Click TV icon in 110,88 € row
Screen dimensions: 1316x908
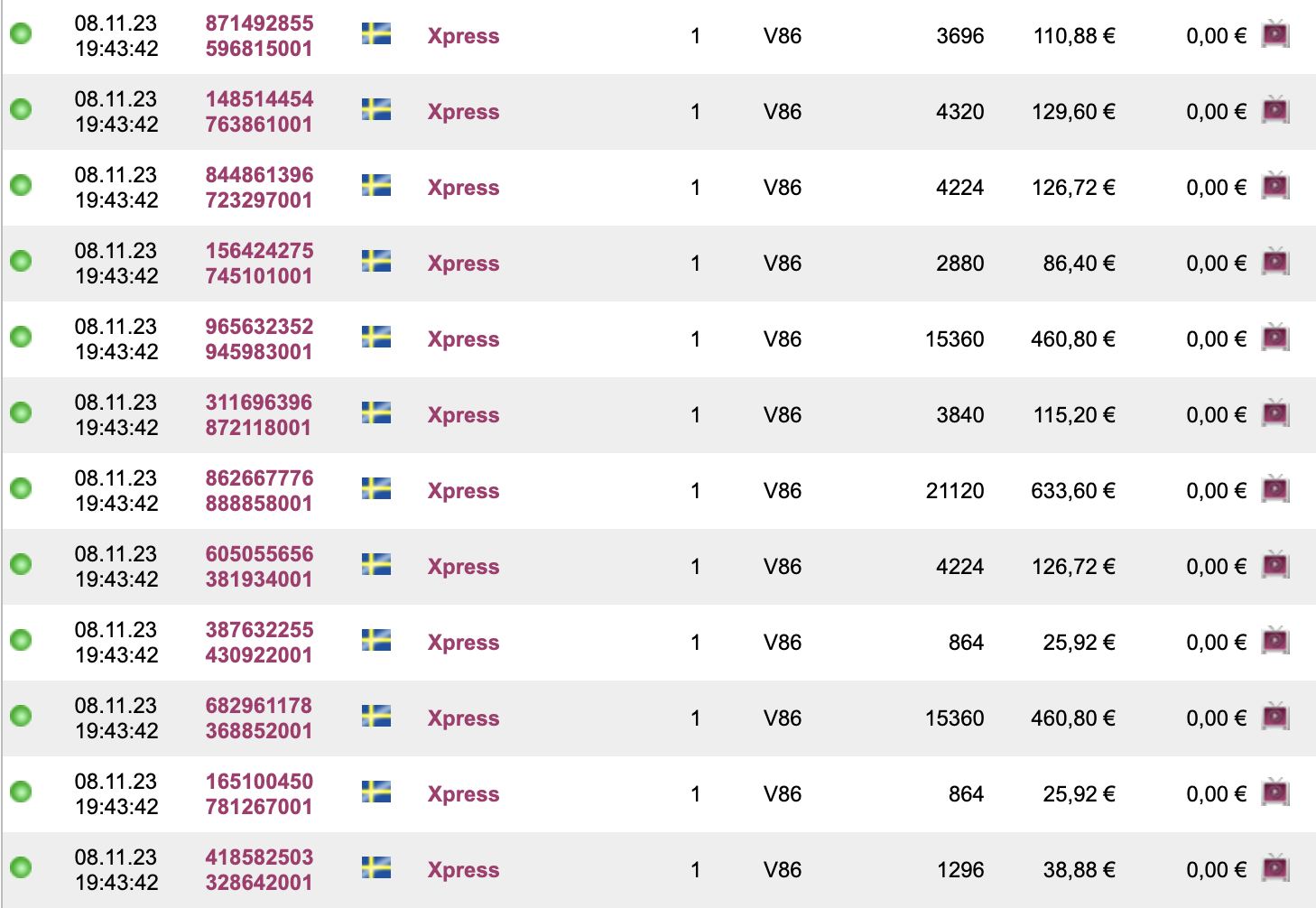point(1274,35)
